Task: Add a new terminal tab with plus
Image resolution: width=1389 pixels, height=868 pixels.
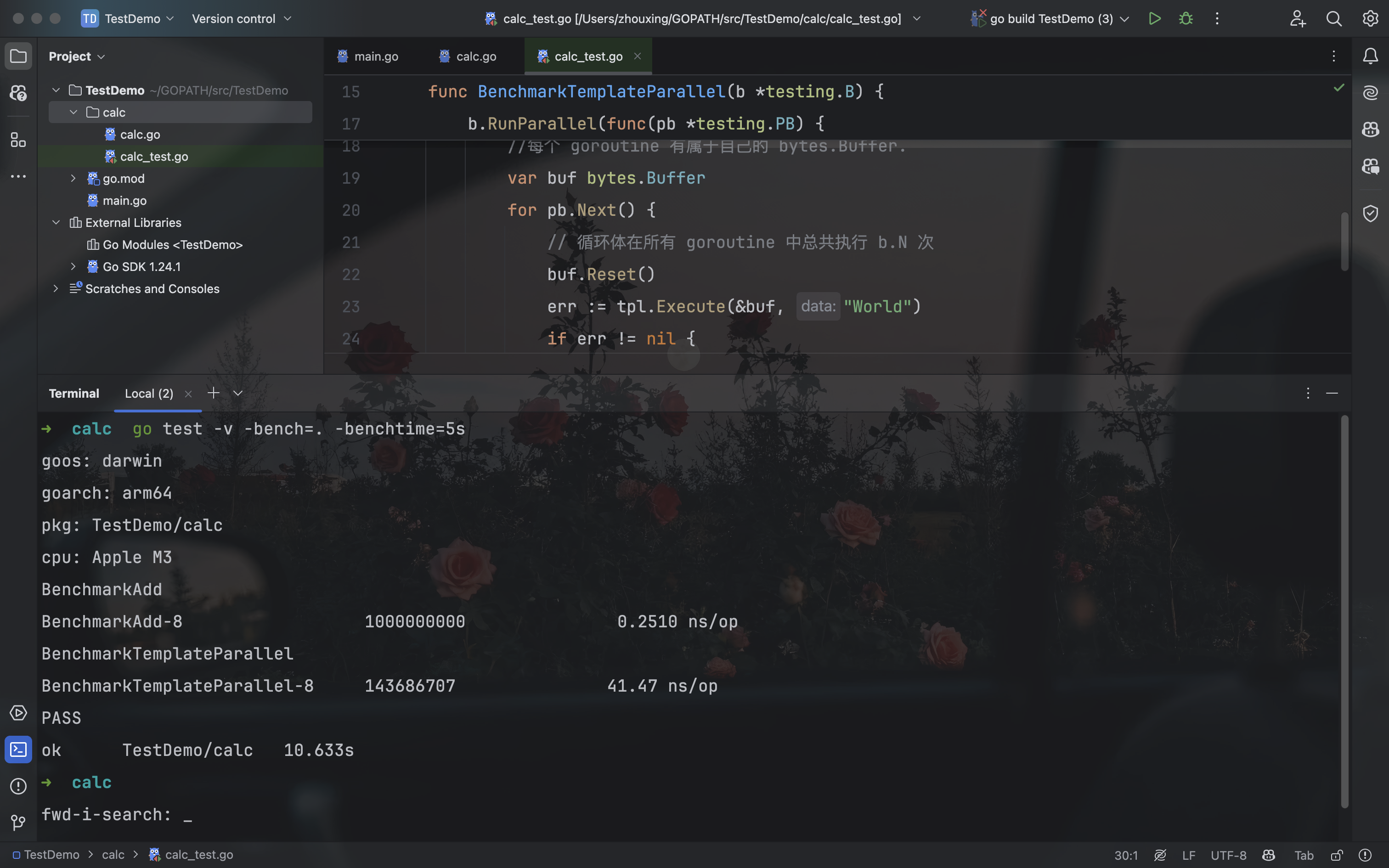Action: 213,393
